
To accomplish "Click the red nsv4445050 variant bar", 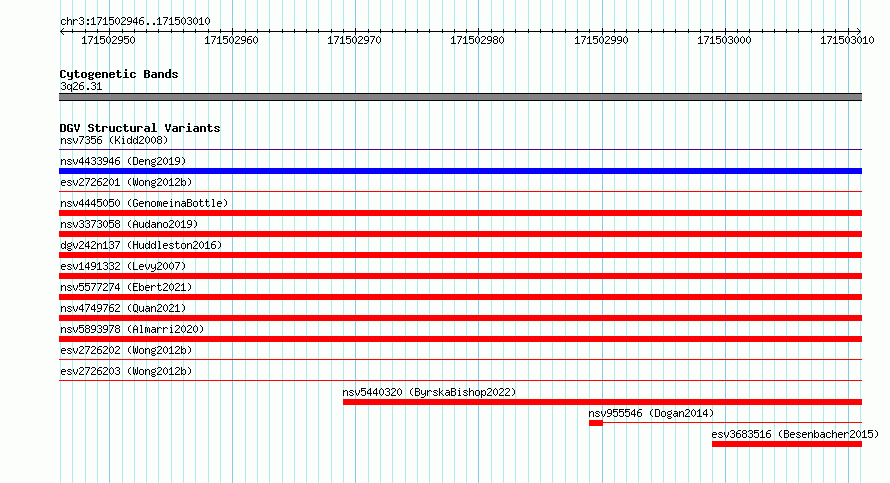I will pos(460,213).
